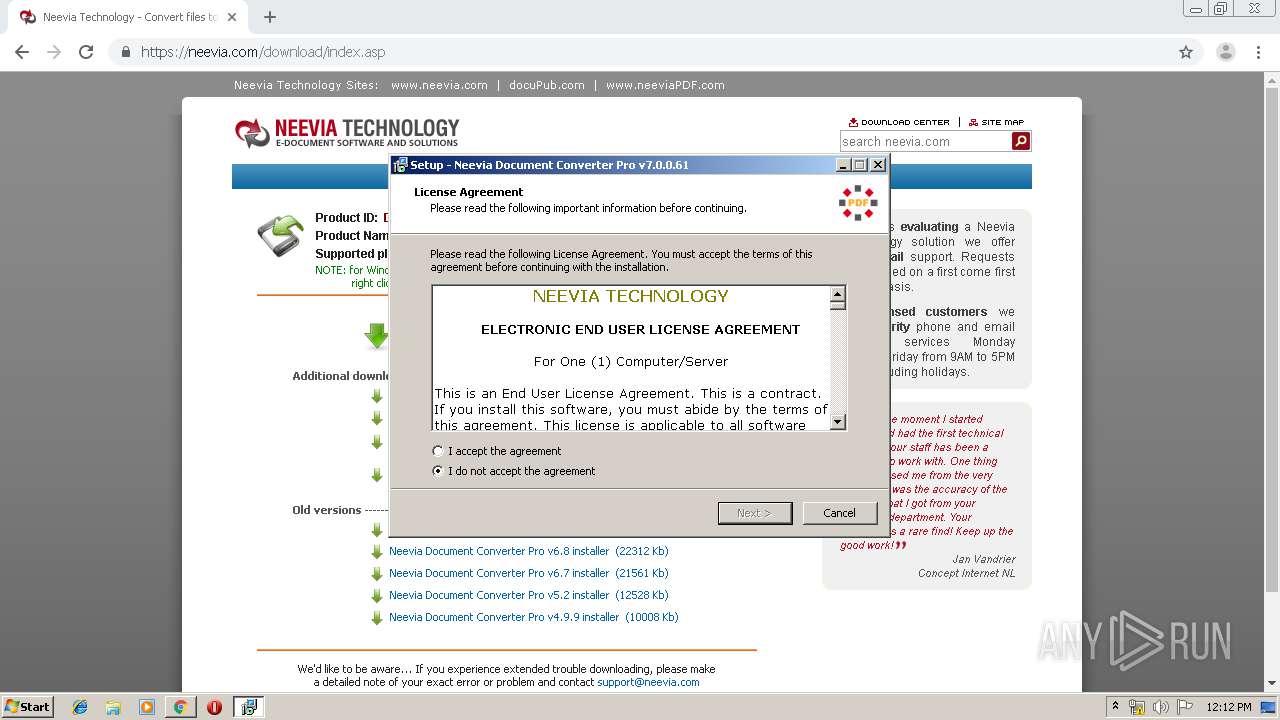
Task: Download Document Converter Pro v6.7 installer
Action: (529, 573)
